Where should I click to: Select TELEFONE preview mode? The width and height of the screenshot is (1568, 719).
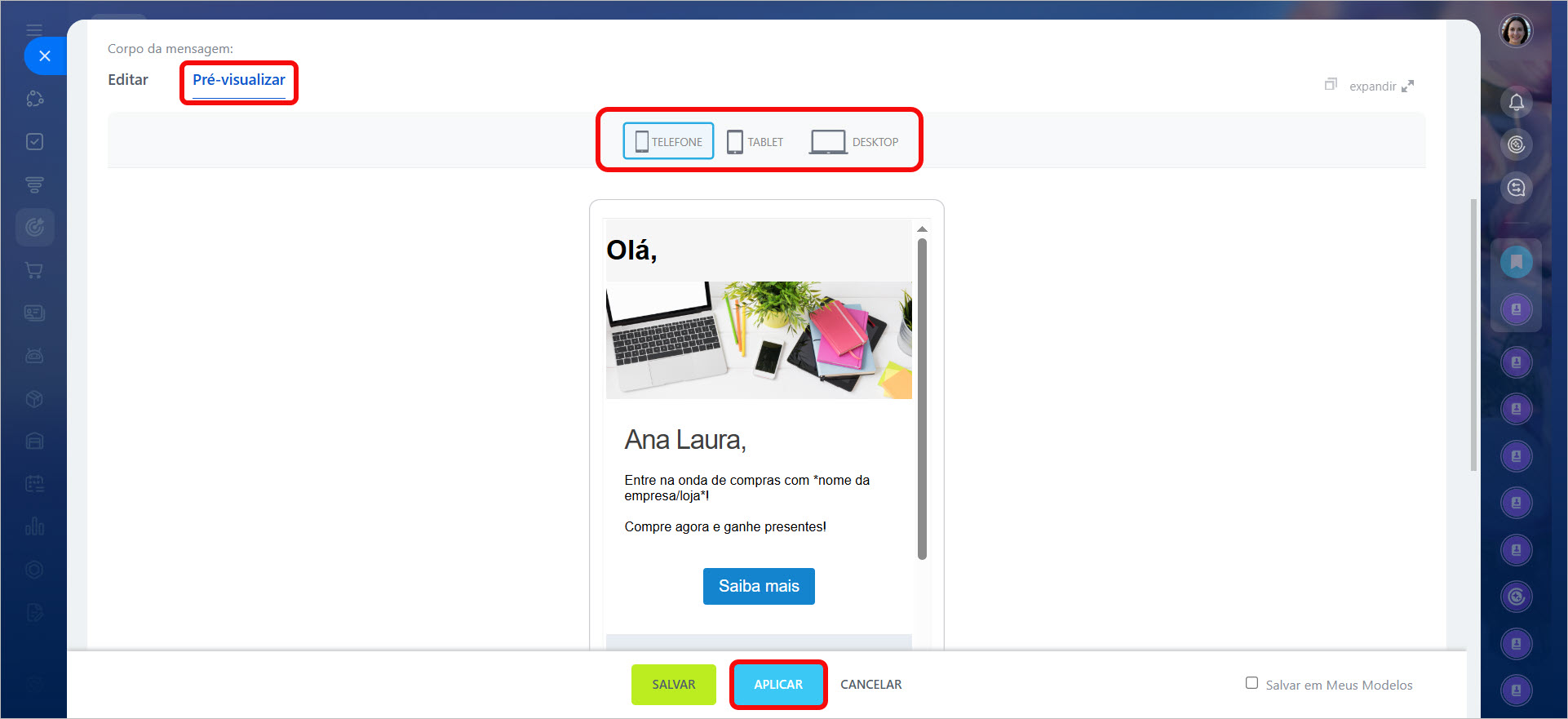click(668, 141)
